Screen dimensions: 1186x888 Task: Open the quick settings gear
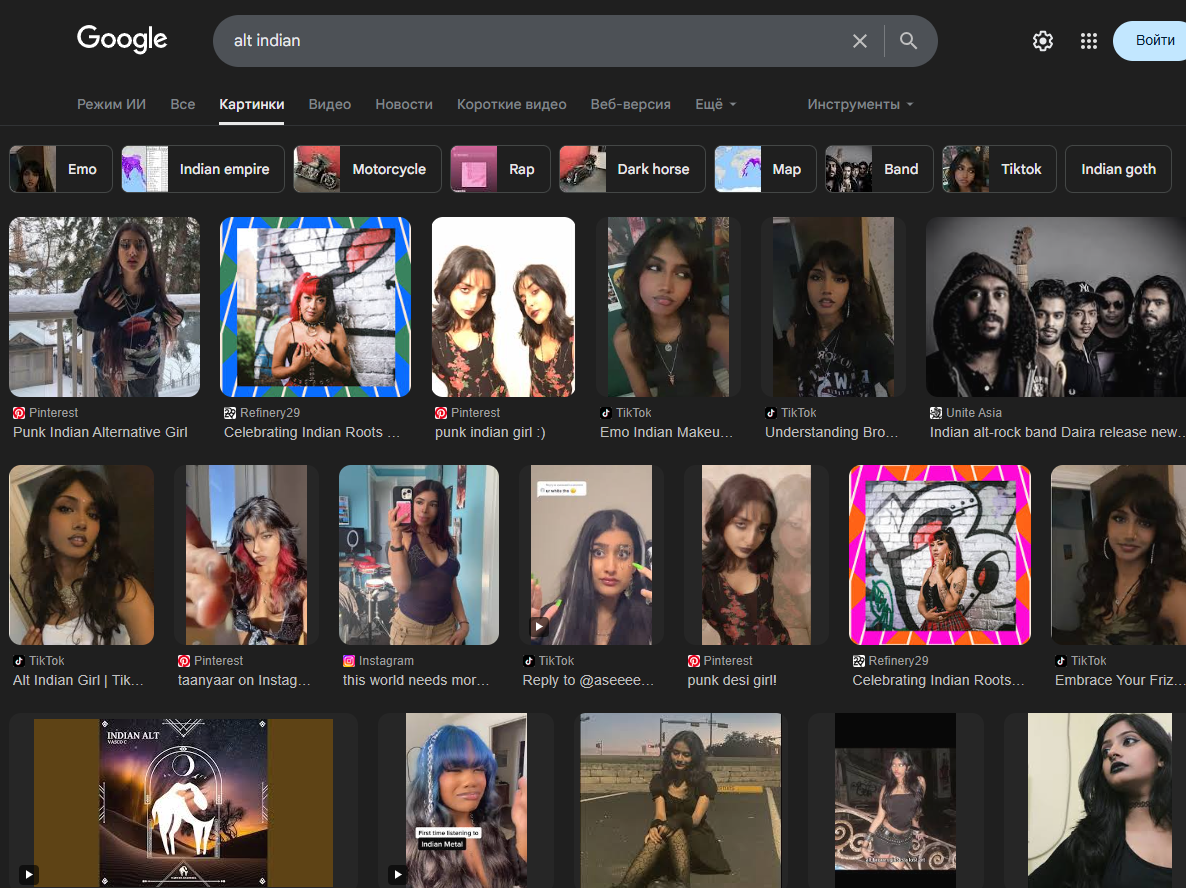point(1042,41)
